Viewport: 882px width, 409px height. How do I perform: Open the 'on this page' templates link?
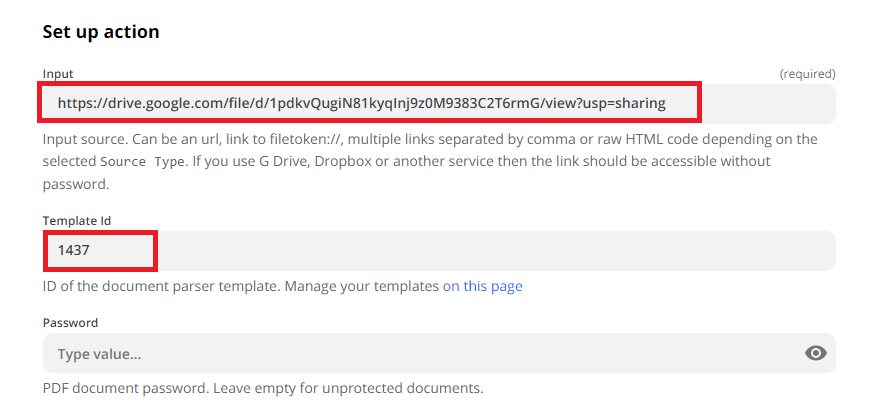(x=483, y=286)
